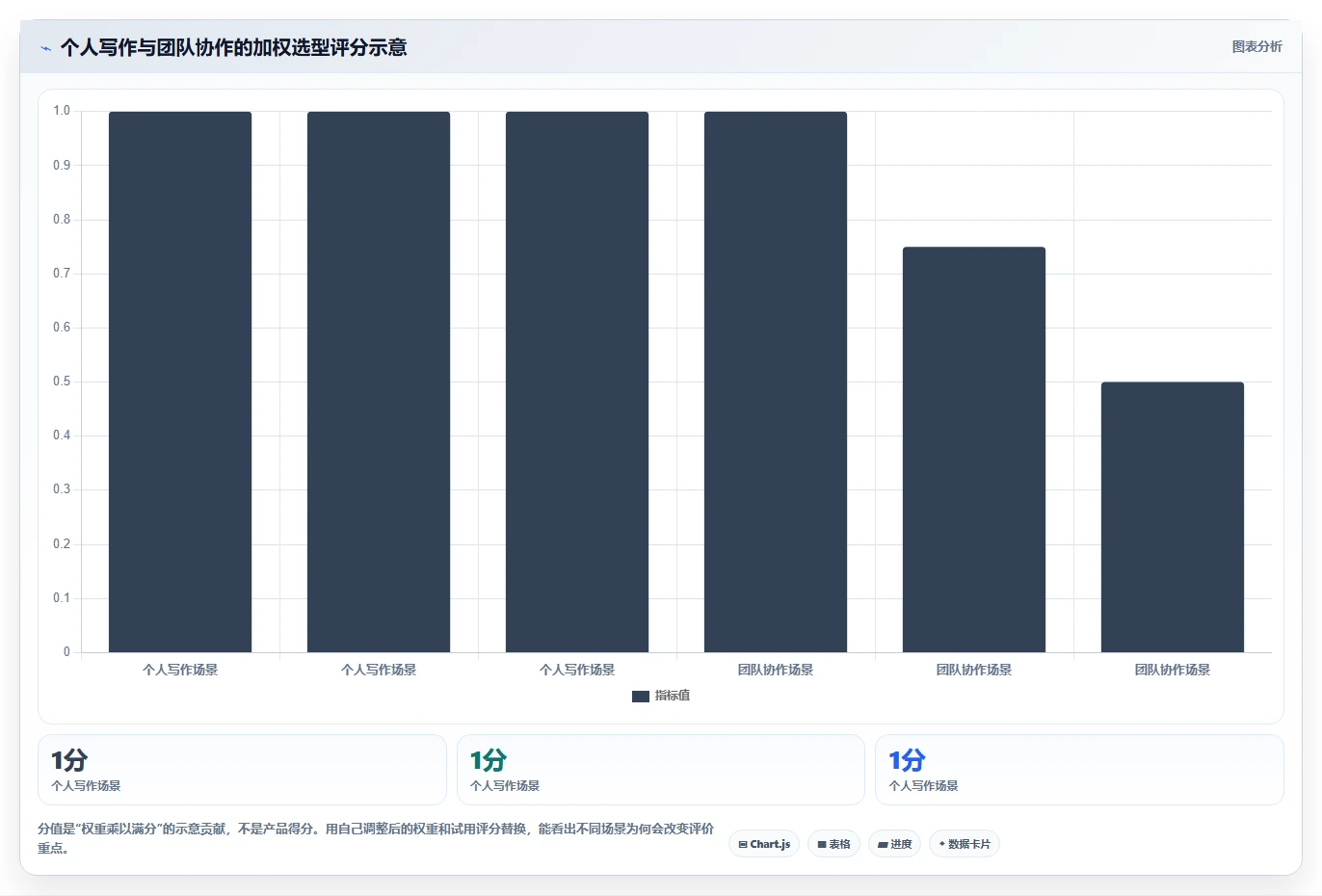This screenshot has width=1322, height=896.
Task: Open the Chart.js chip
Action: tap(764, 844)
